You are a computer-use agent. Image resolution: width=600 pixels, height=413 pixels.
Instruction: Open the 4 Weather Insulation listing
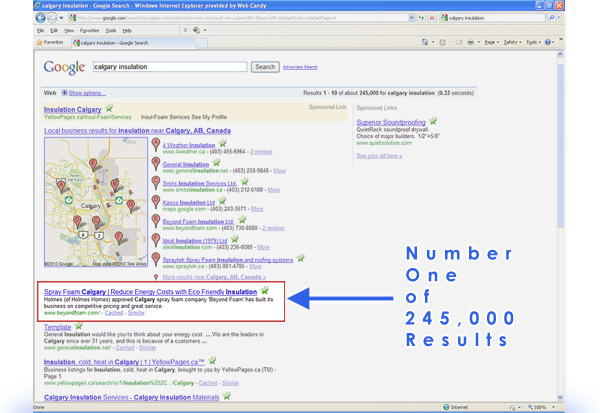[189, 145]
